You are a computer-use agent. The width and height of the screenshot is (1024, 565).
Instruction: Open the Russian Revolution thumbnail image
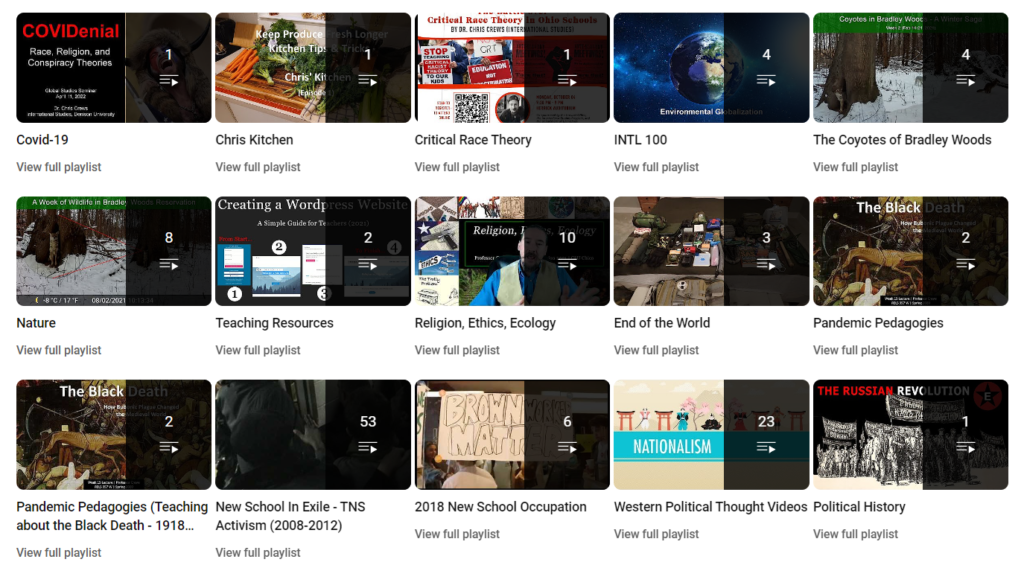click(910, 435)
